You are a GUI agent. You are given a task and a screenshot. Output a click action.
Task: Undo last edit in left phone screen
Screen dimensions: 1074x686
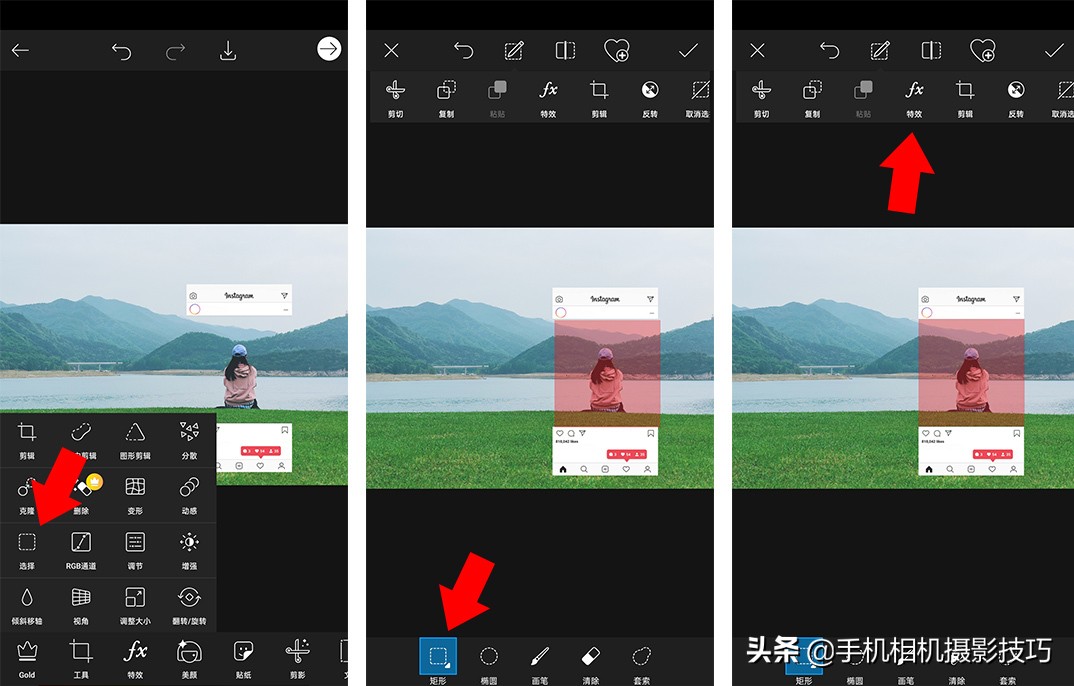click(x=121, y=51)
